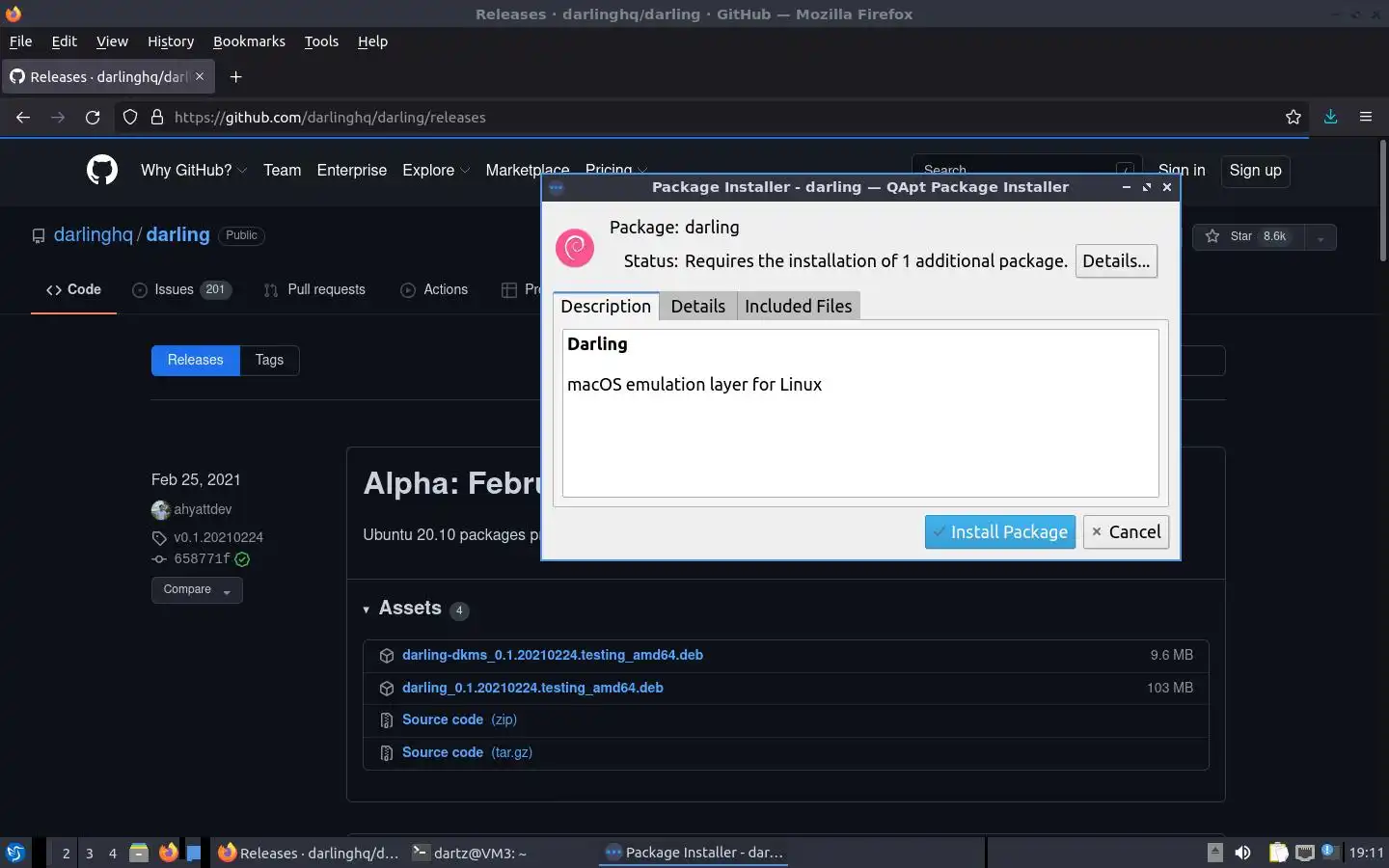The height and width of the screenshot is (868, 1389).
Task: Switch to the Issues tab
Action: [x=182, y=289]
